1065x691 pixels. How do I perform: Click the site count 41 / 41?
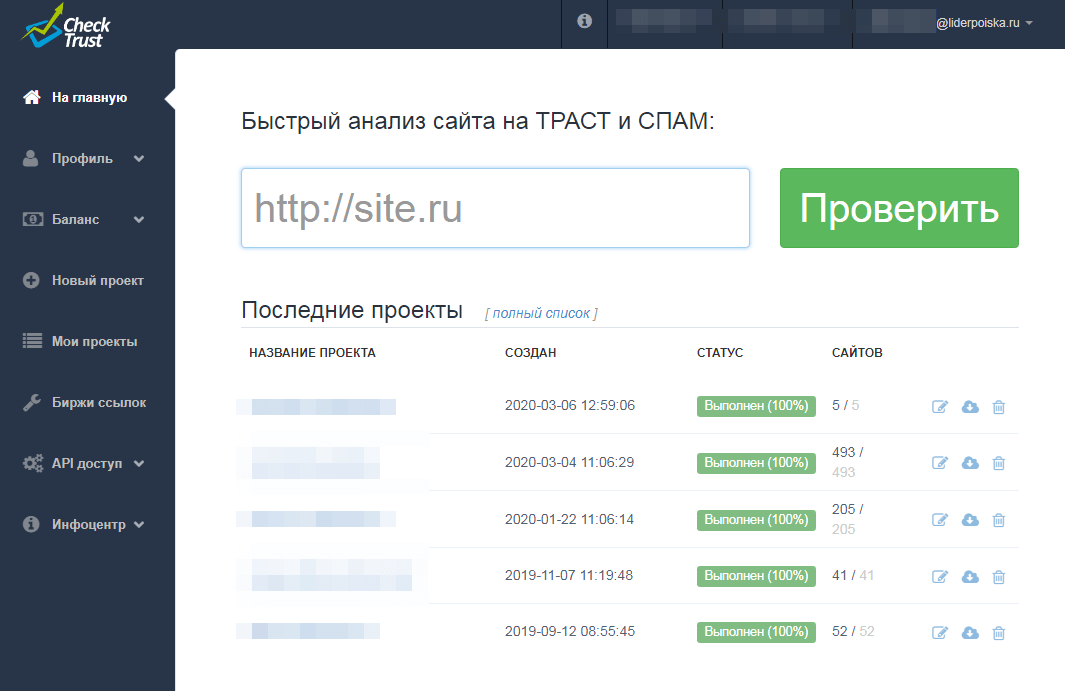[853, 575]
